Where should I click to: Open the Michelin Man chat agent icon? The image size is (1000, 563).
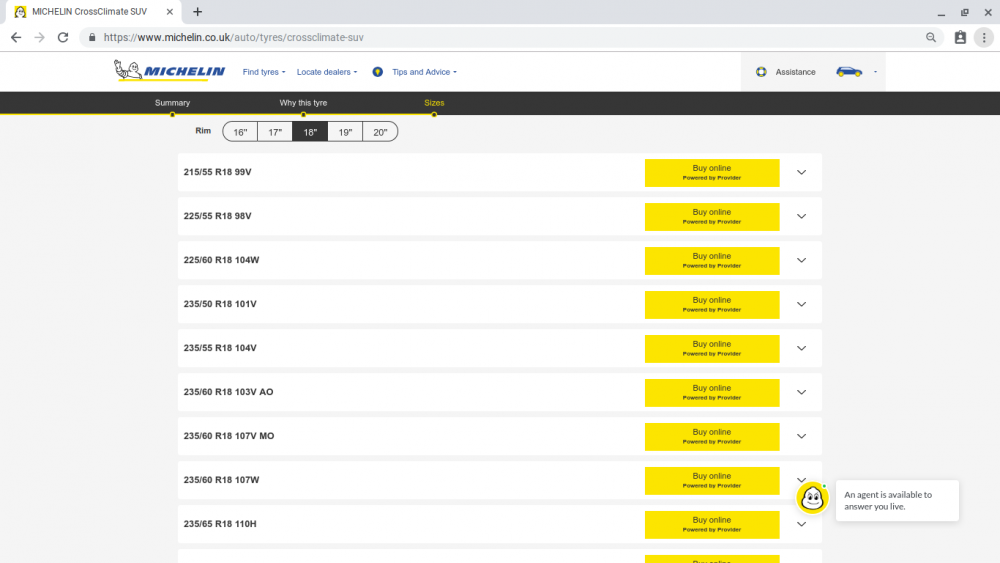(x=812, y=498)
